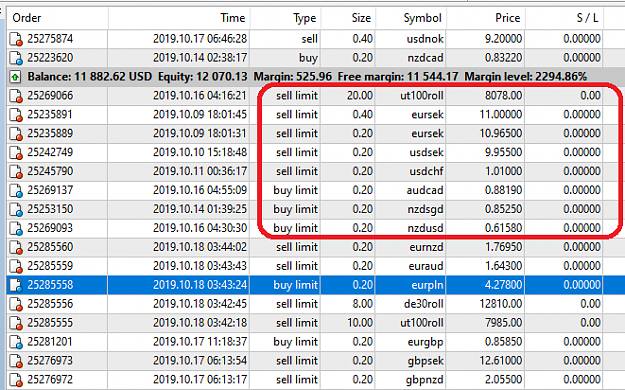
Task: Select order number 25275874
Action: click(x=50, y=39)
